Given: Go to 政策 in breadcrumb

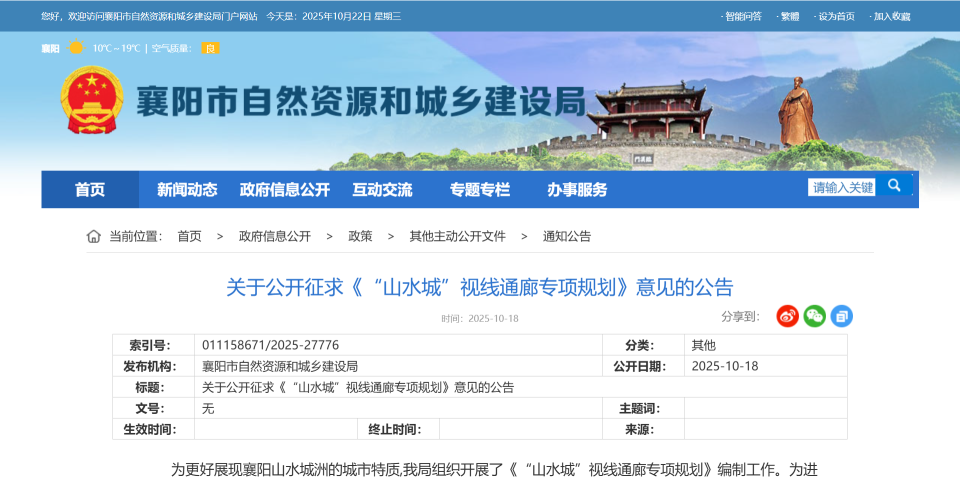Looking at the screenshot, I should click(x=360, y=236).
